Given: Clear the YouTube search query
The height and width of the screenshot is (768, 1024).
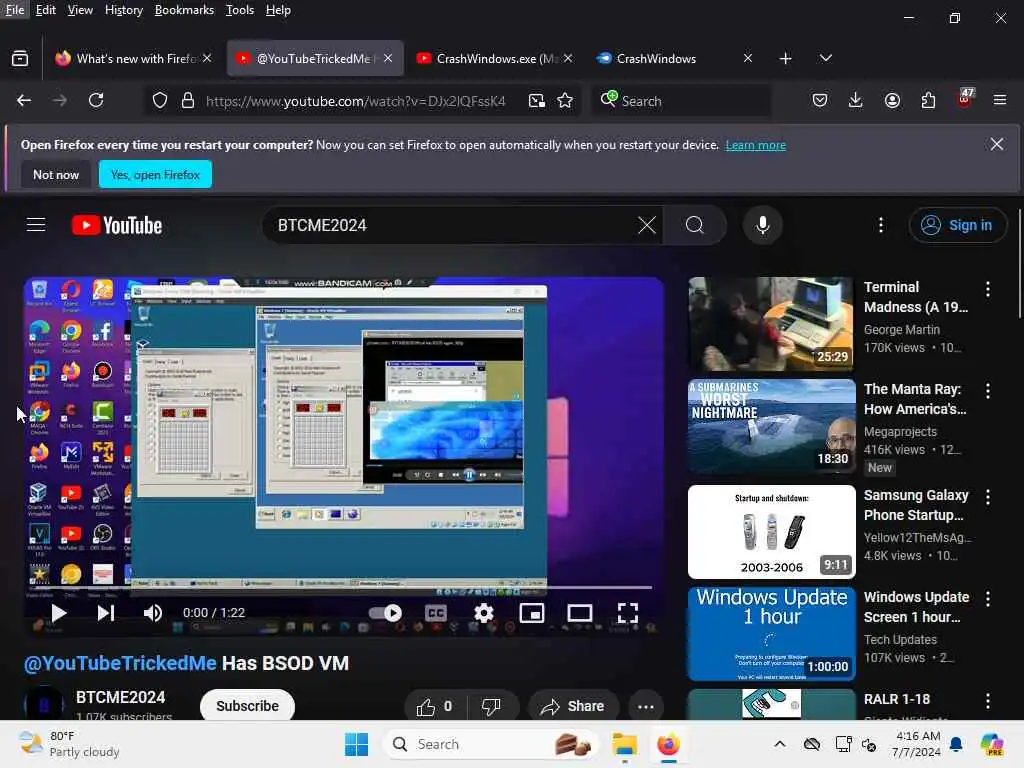Looking at the screenshot, I should (647, 225).
